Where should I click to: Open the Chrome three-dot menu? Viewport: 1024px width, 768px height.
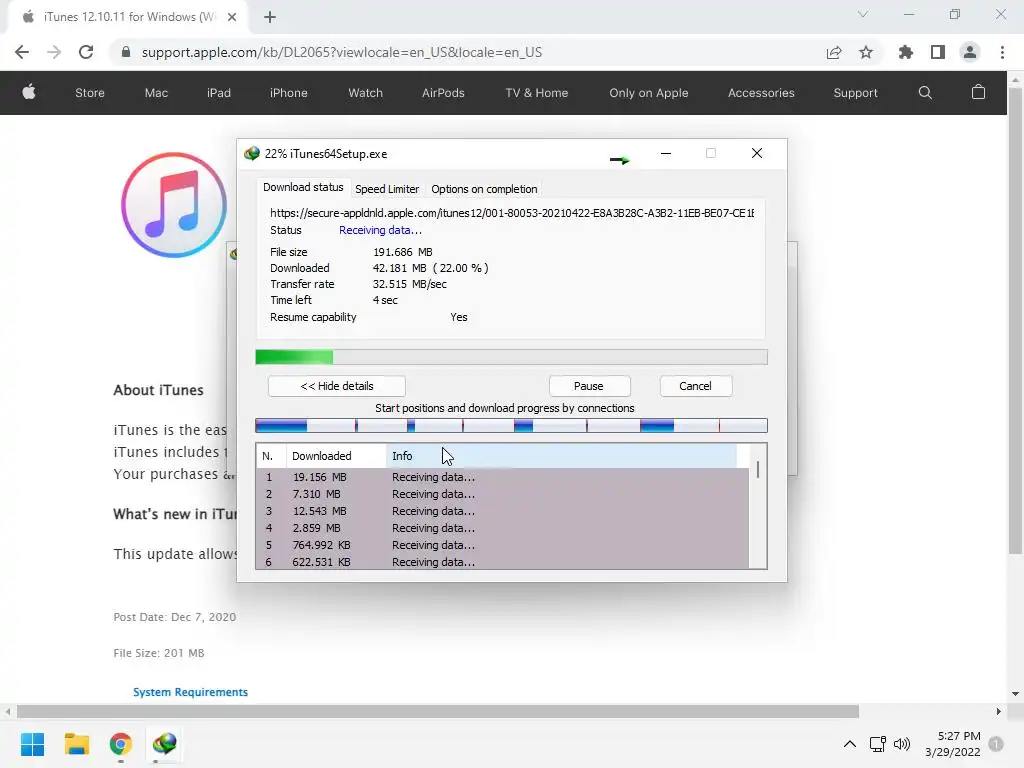[x=1002, y=52]
